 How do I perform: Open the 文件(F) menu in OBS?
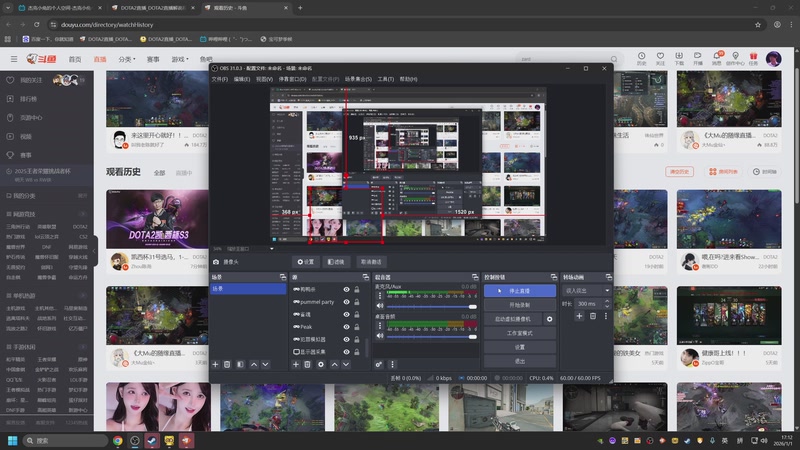click(x=219, y=78)
